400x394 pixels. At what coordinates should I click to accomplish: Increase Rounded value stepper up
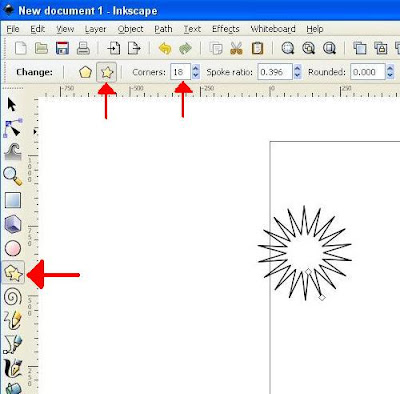pos(390,68)
